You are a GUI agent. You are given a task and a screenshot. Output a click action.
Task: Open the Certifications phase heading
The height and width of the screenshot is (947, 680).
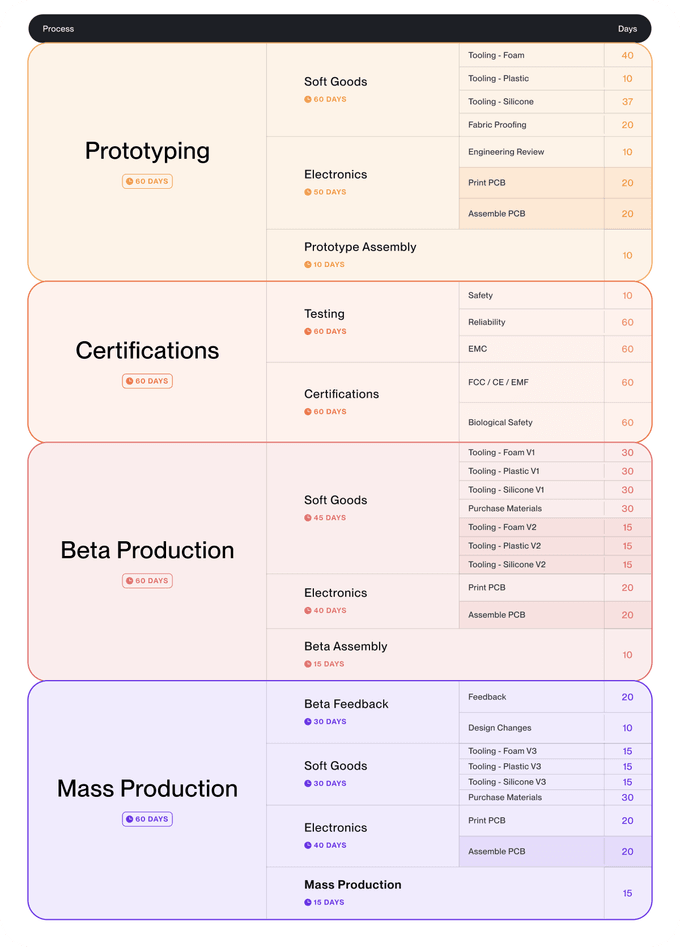pyautogui.click(x=147, y=351)
